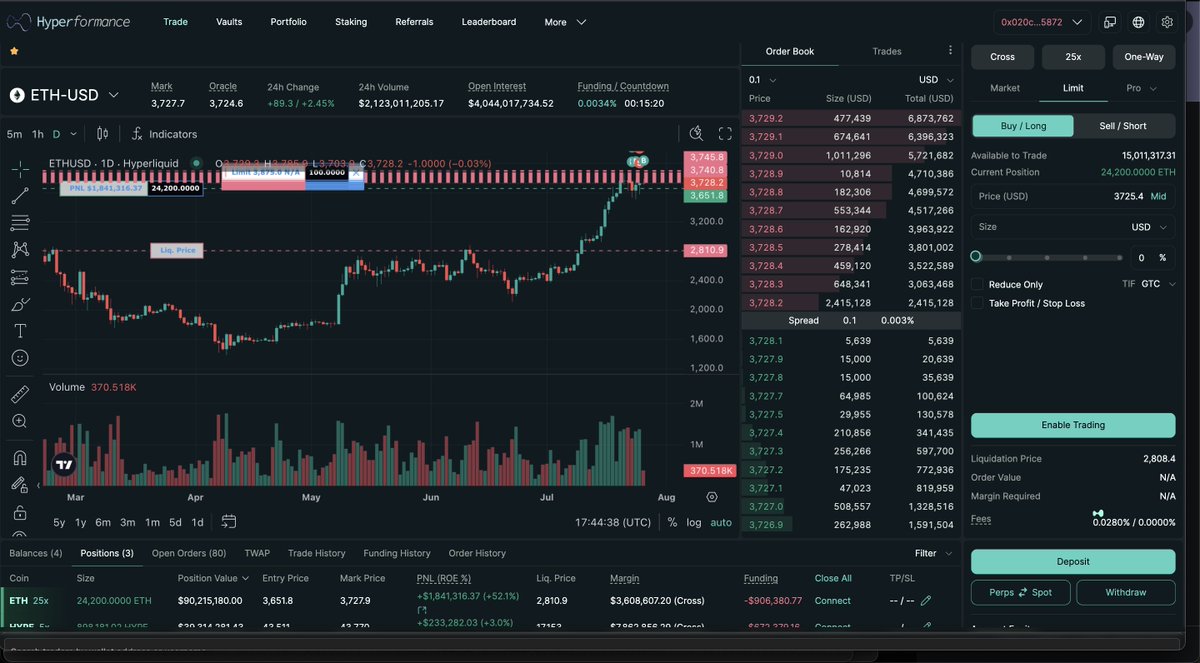Screen dimensions: 1200x663
Task: Enable Take Profit / Stop Loss checkbox
Action: tap(977, 303)
